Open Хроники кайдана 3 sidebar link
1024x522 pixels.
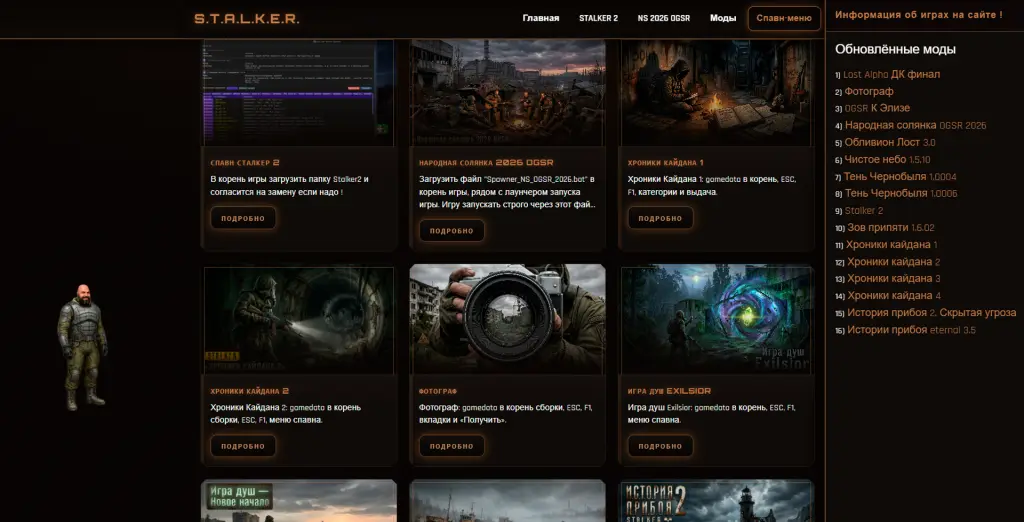[894, 278]
